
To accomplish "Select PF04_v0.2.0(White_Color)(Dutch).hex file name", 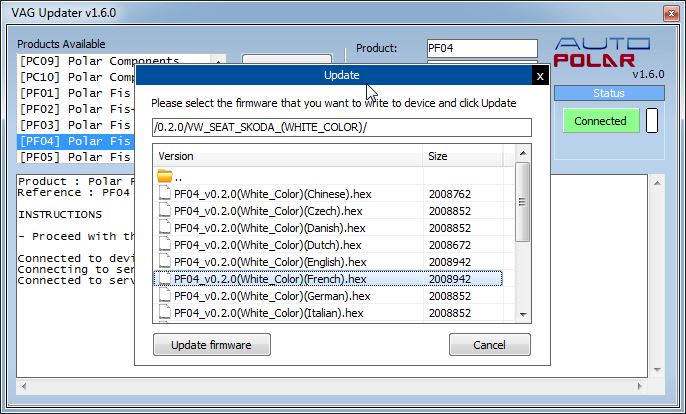I will (x=268, y=245).
